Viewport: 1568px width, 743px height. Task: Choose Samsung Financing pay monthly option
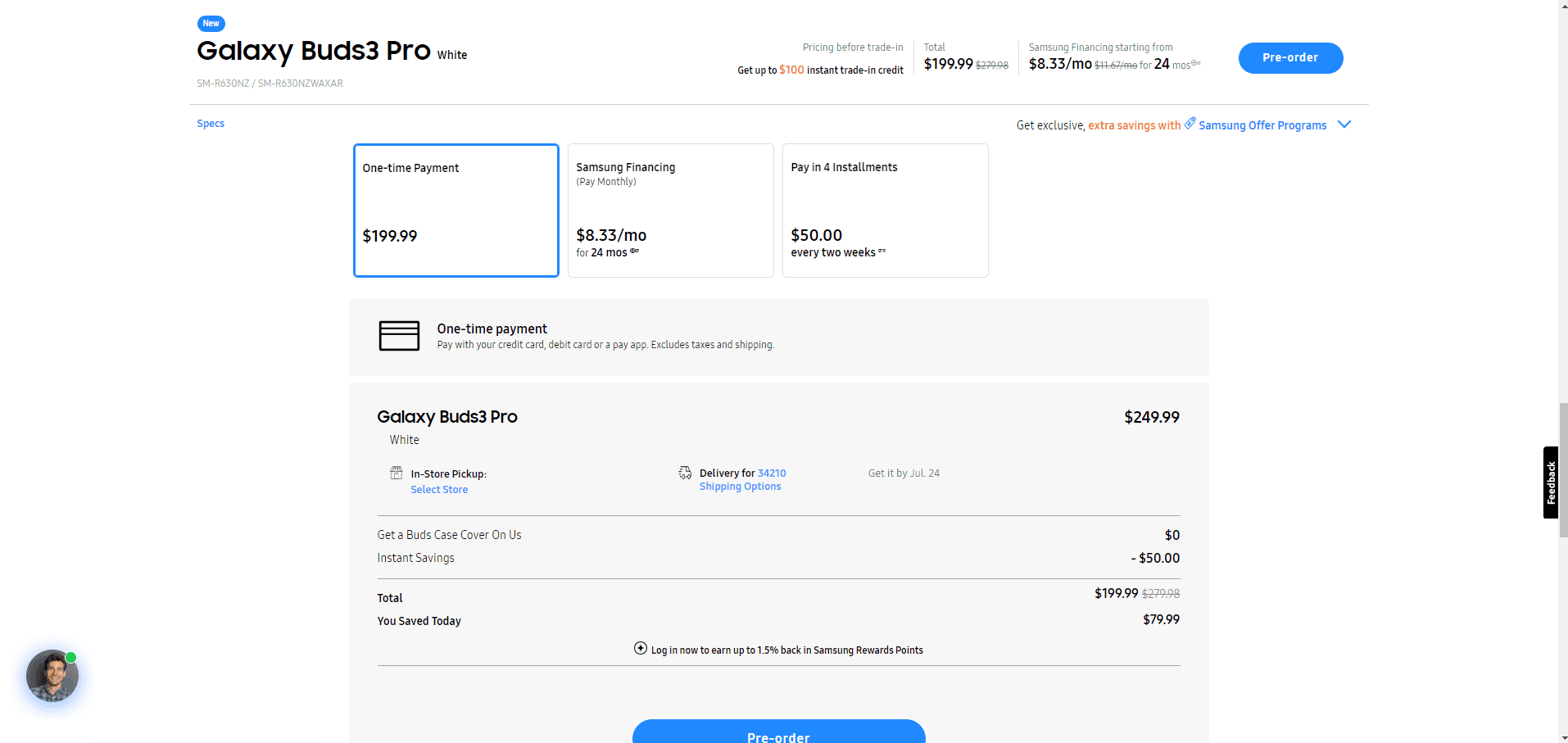[670, 211]
